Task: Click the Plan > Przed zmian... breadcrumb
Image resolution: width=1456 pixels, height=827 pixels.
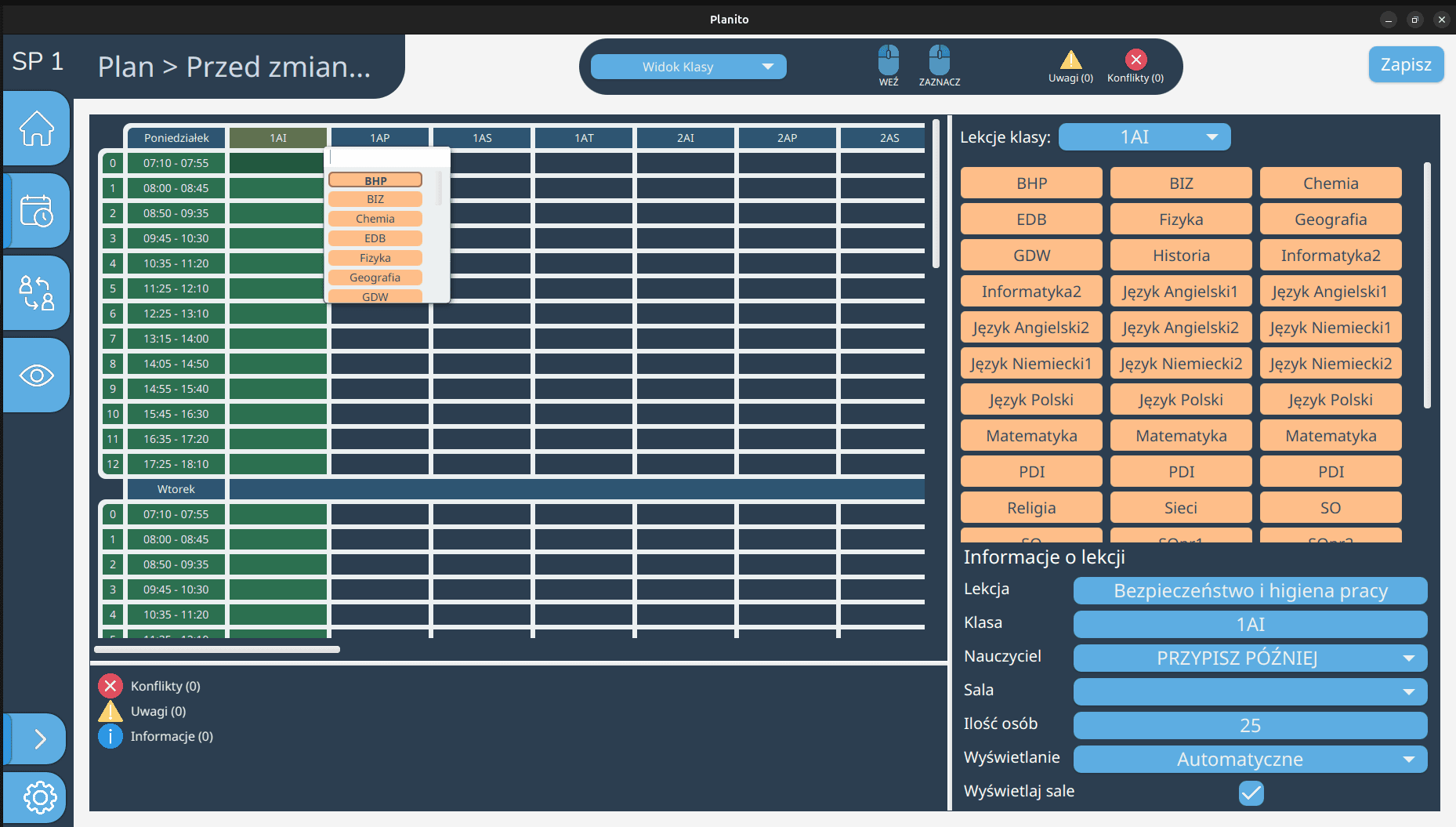Action: (x=234, y=67)
